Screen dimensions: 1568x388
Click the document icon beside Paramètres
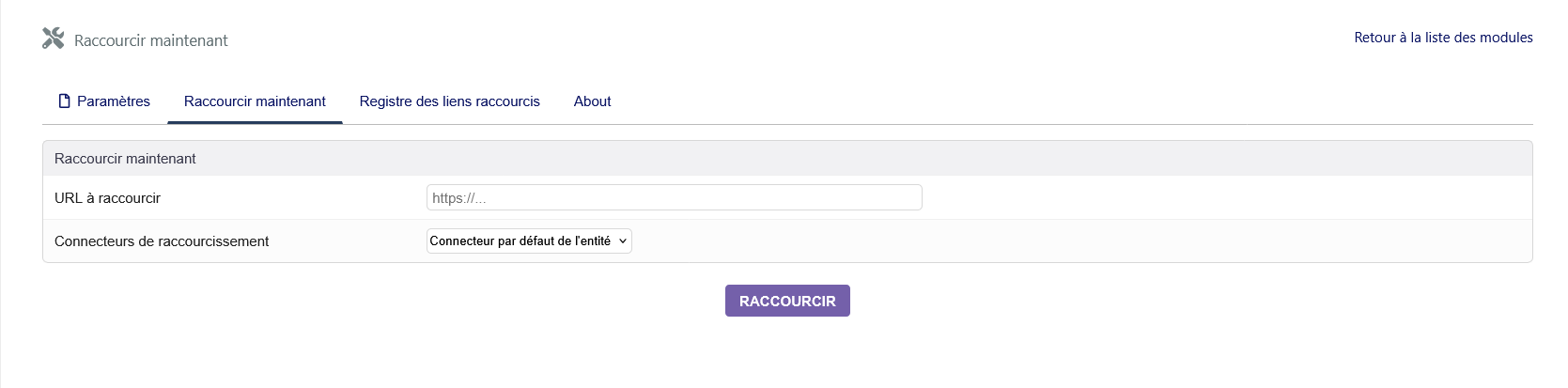[x=65, y=101]
